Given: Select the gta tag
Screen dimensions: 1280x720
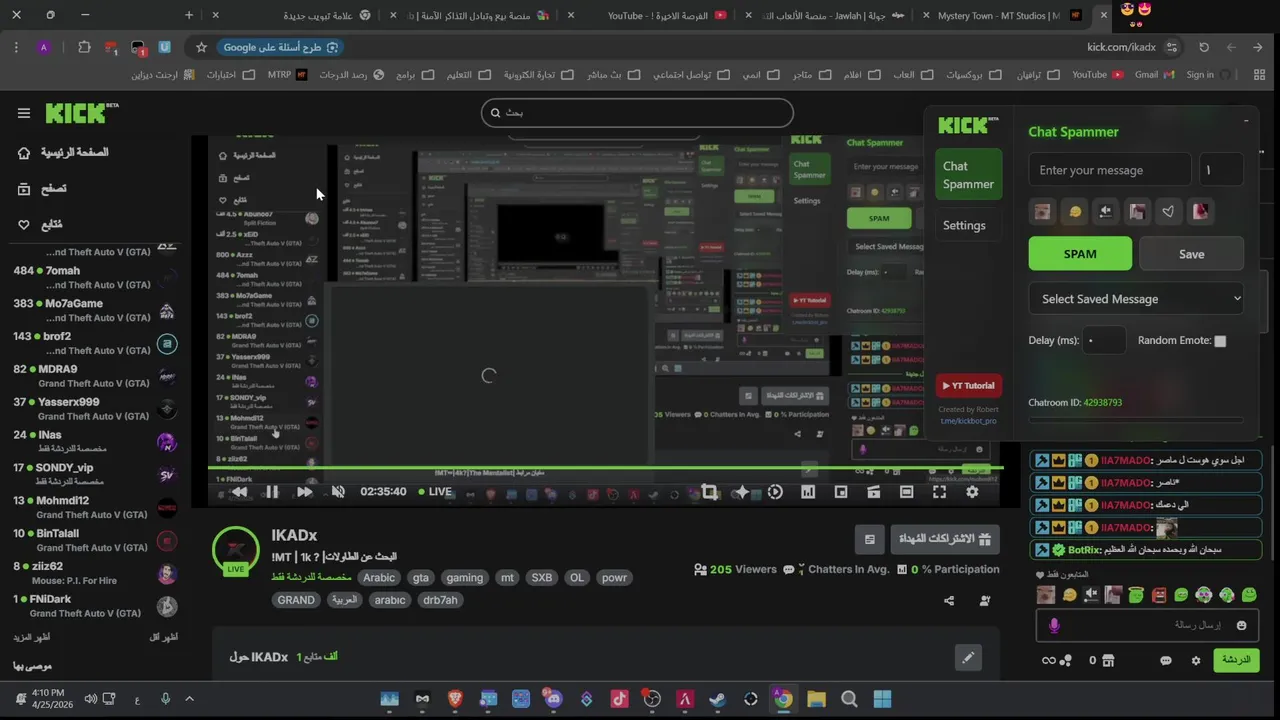Looking at the screenshot, I should click(421, 578).
